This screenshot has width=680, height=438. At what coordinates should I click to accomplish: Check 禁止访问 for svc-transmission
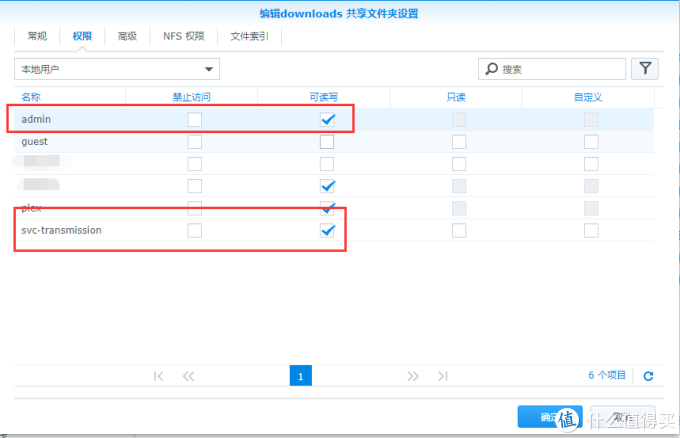195,230
